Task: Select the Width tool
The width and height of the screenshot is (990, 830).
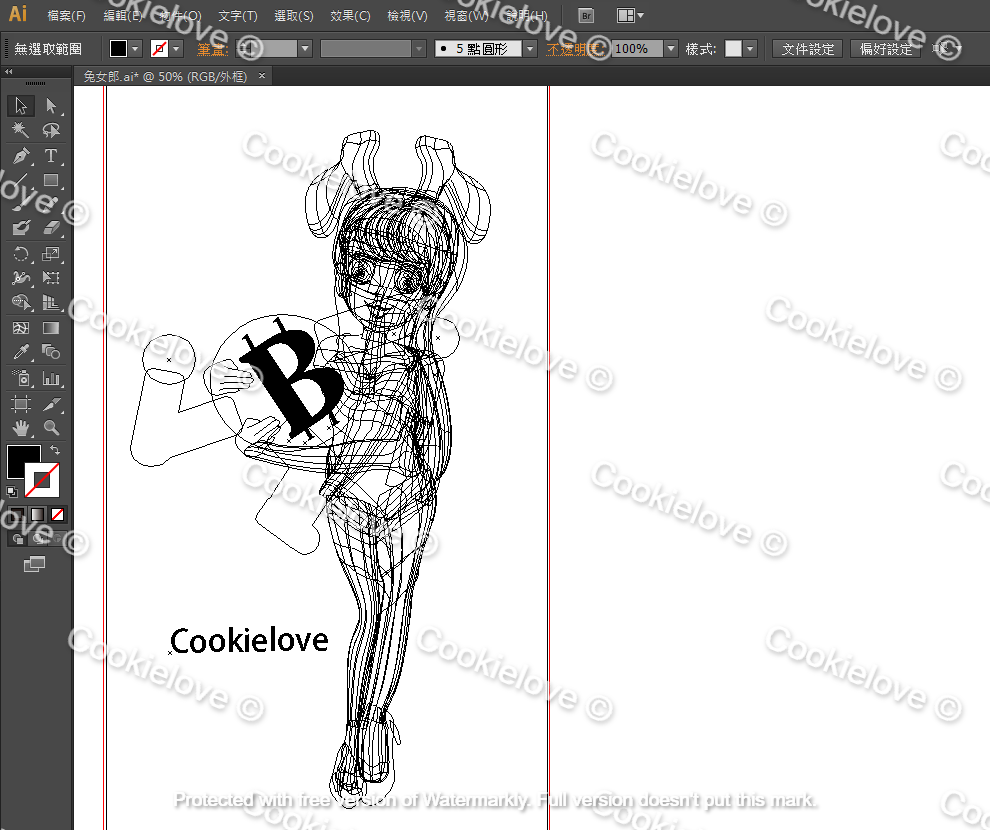Action: coord(21,278)
